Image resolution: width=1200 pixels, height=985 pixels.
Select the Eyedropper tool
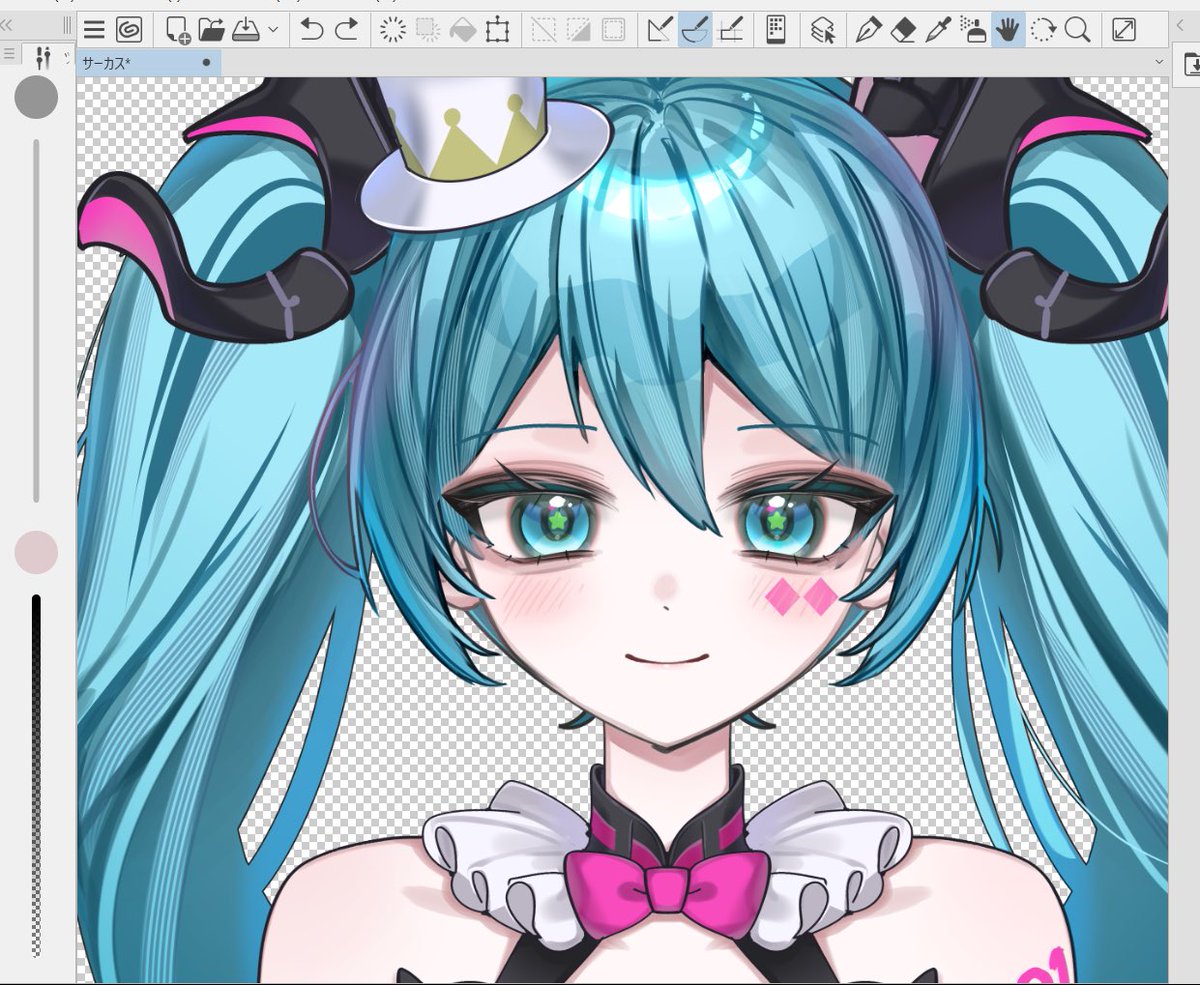coord(938,30)
